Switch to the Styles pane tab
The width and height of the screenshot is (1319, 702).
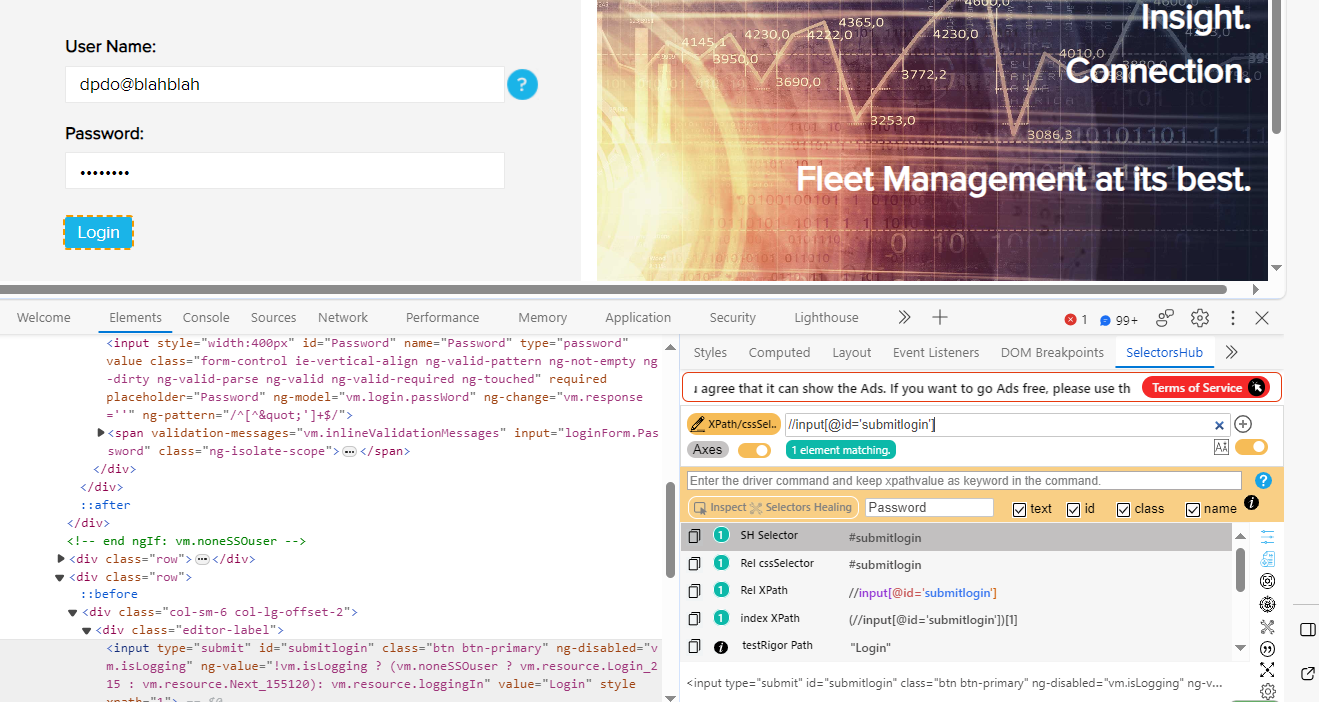click(710, 353)
